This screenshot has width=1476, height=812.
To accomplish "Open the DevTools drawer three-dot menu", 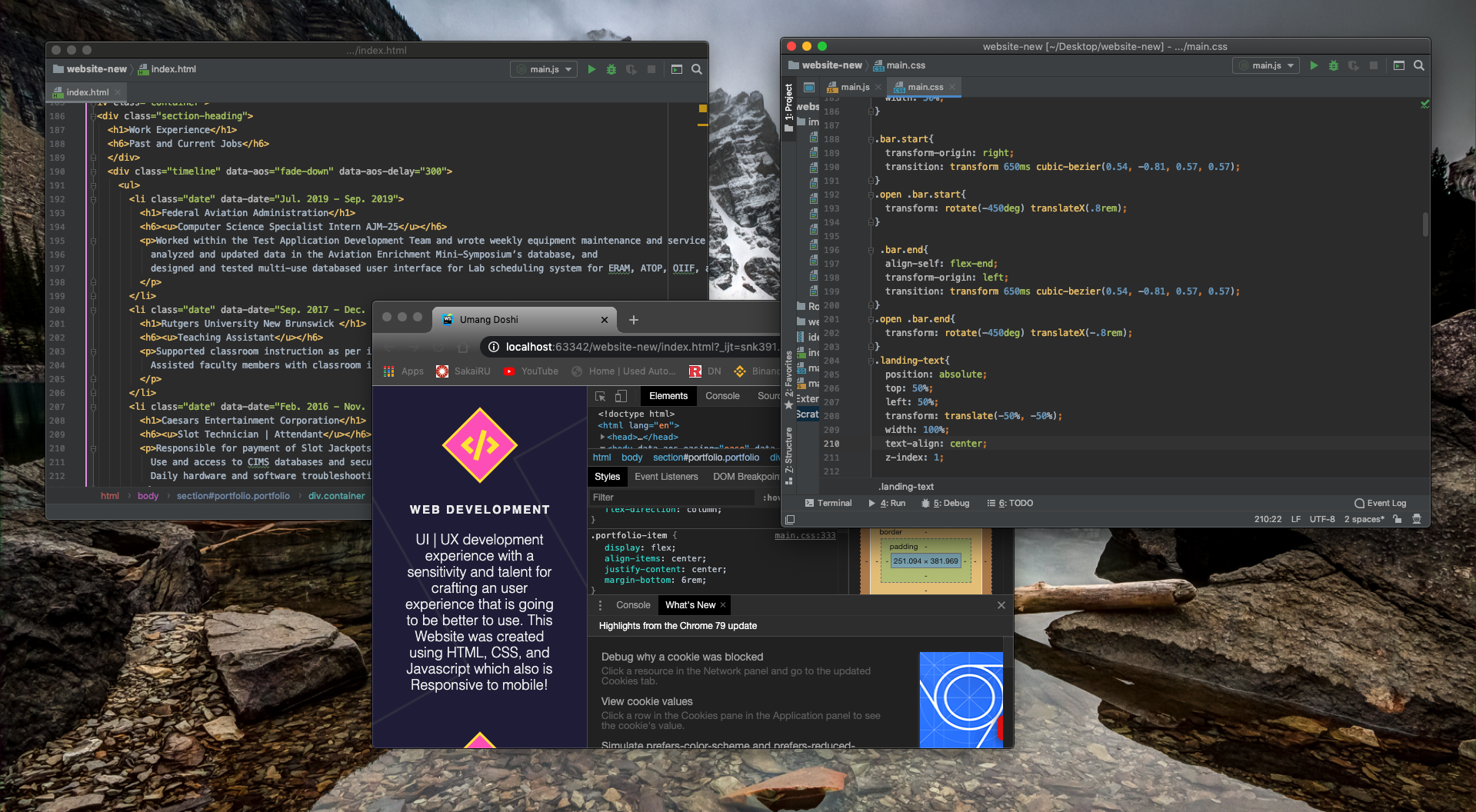I will click(600, 605).
